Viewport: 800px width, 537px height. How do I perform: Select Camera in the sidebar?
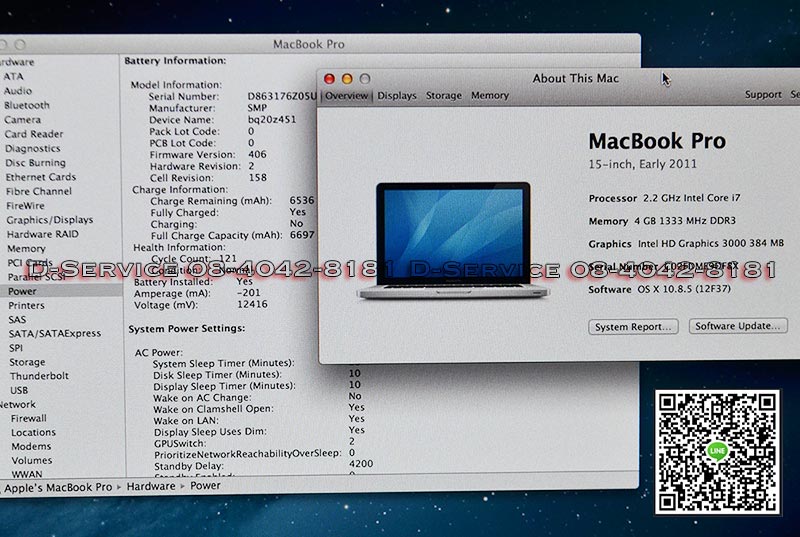click(x=22, y=119)
